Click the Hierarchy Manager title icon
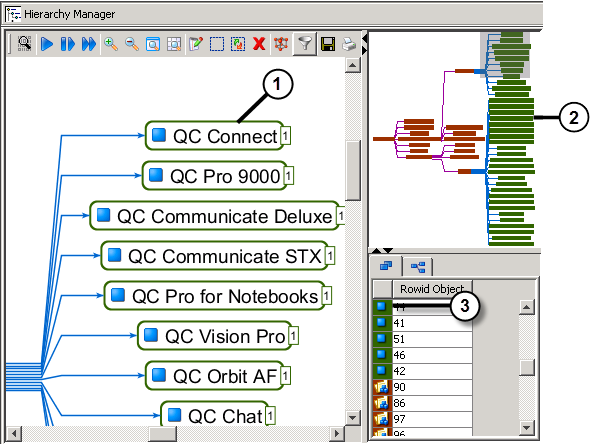 (13, 14)
